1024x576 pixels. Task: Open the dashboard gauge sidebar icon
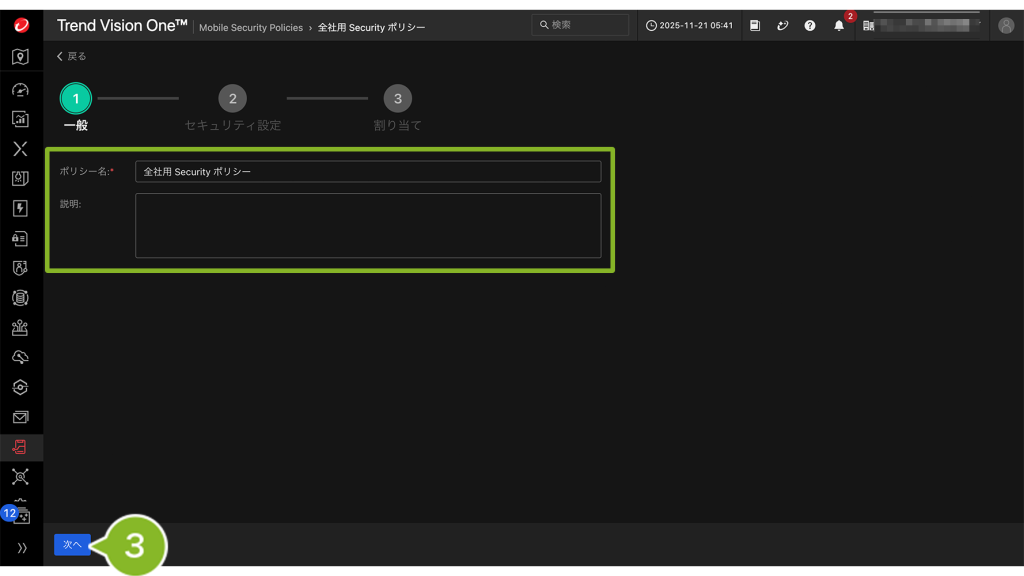pyautogui.click(x=21, y=89)
